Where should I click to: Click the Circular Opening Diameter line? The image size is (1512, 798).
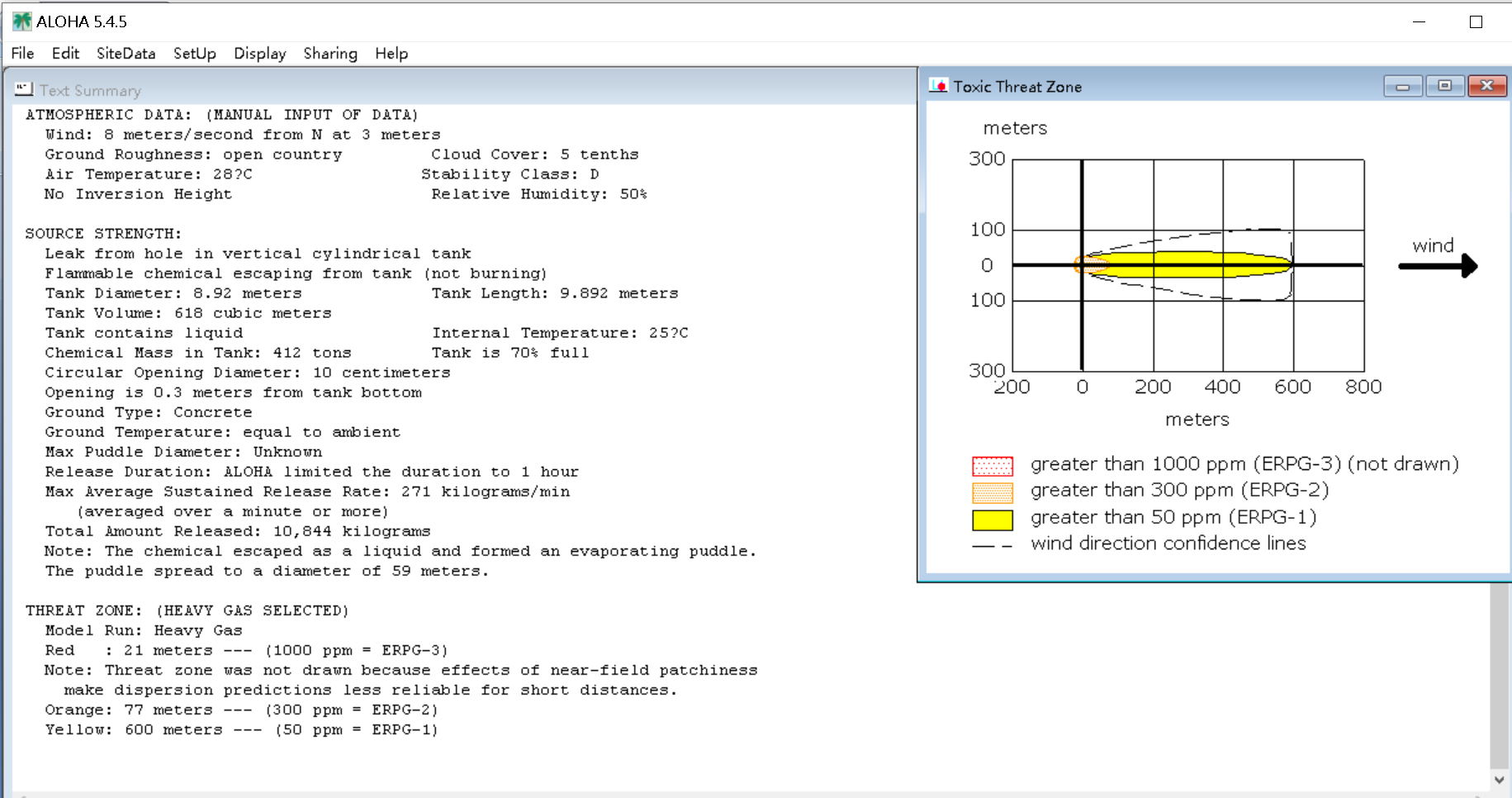[x=248, y=373]
